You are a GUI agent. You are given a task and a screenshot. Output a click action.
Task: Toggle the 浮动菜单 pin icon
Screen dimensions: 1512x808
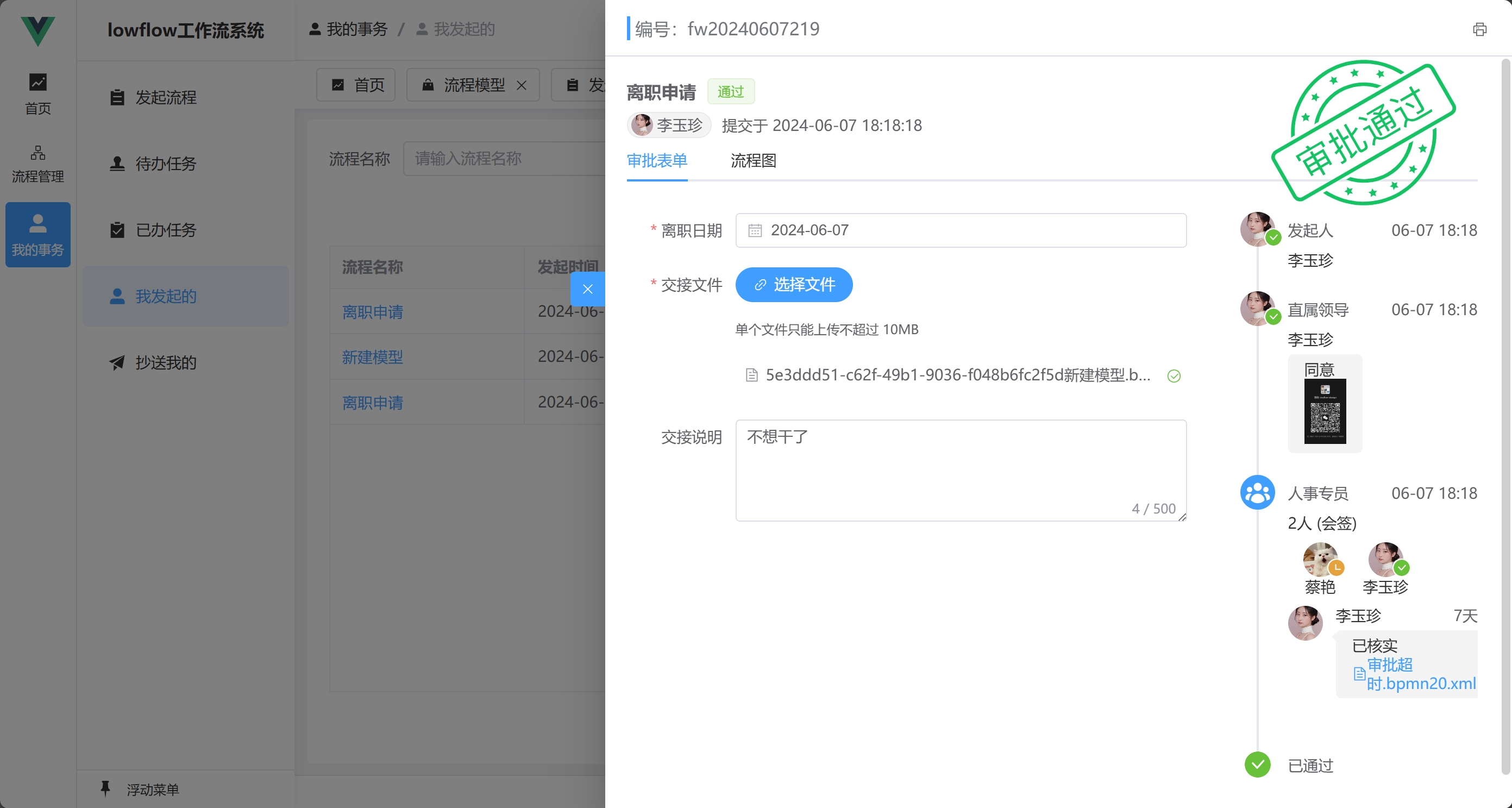coord(105,788)
